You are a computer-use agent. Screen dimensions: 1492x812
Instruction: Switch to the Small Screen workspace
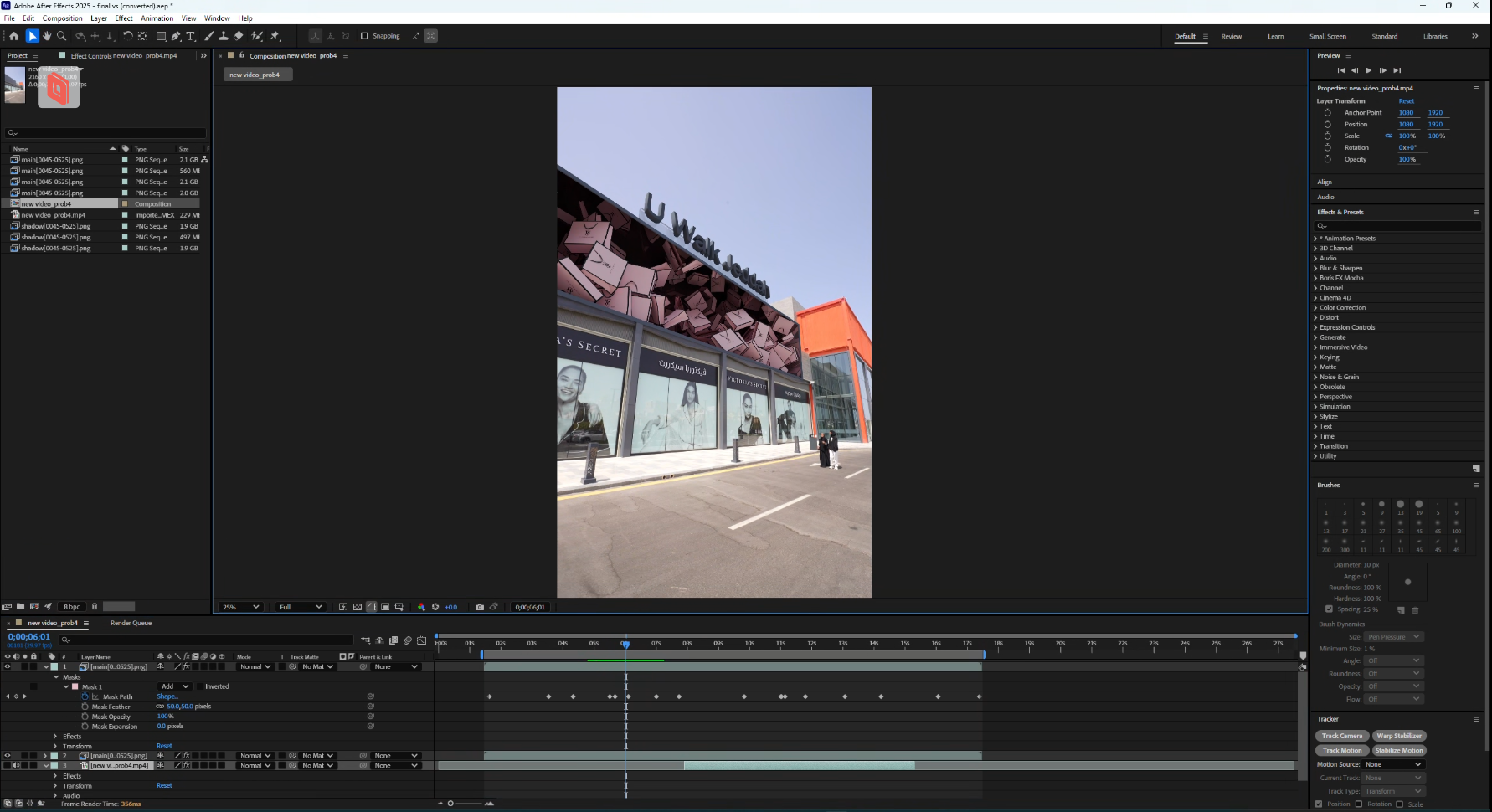(1328, 36)
